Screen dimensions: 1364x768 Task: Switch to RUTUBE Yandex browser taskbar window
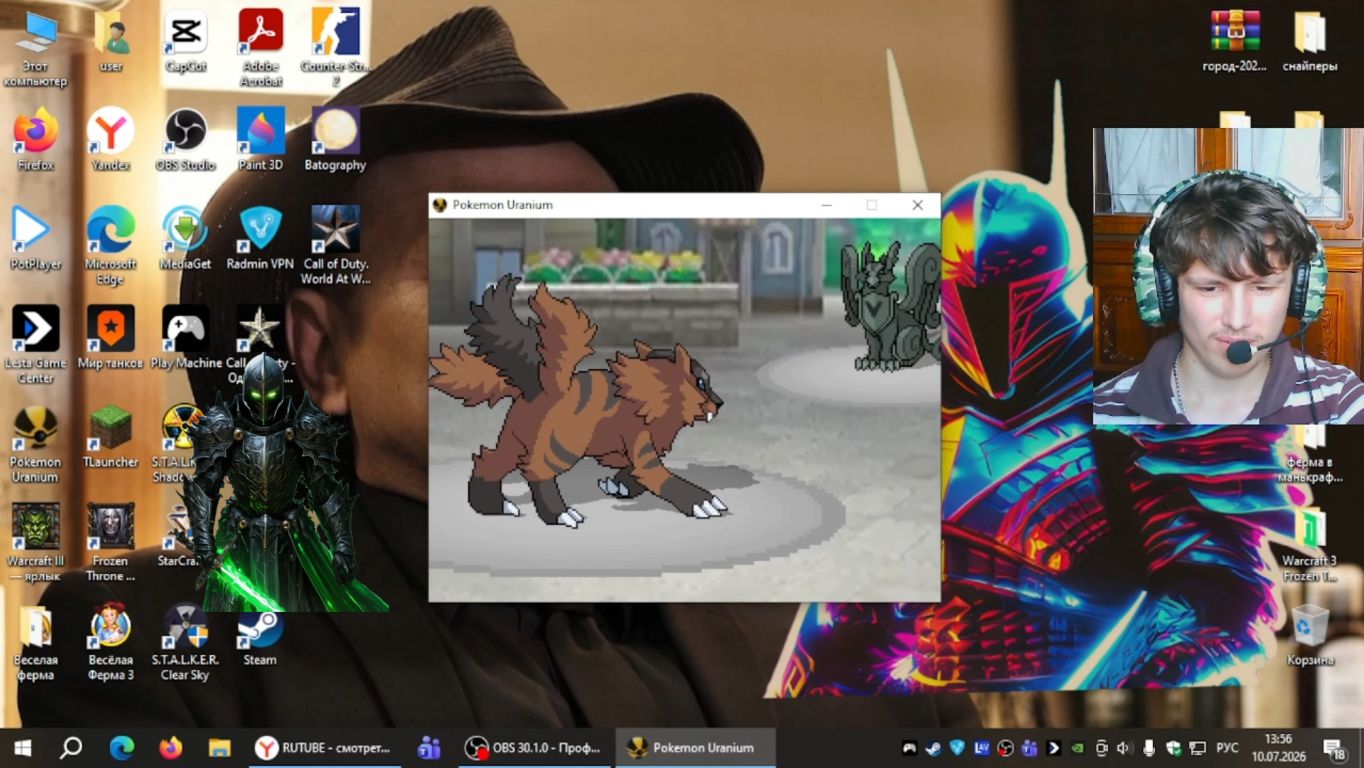[x=324, y=748]
